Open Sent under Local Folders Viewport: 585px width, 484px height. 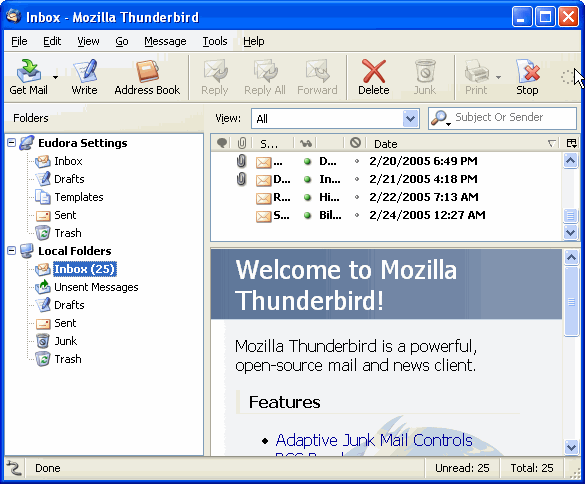click(65, 323)
